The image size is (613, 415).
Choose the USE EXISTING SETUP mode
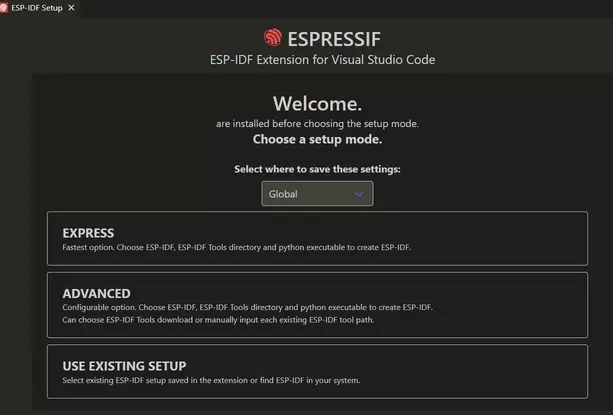[x=317, y=371]
